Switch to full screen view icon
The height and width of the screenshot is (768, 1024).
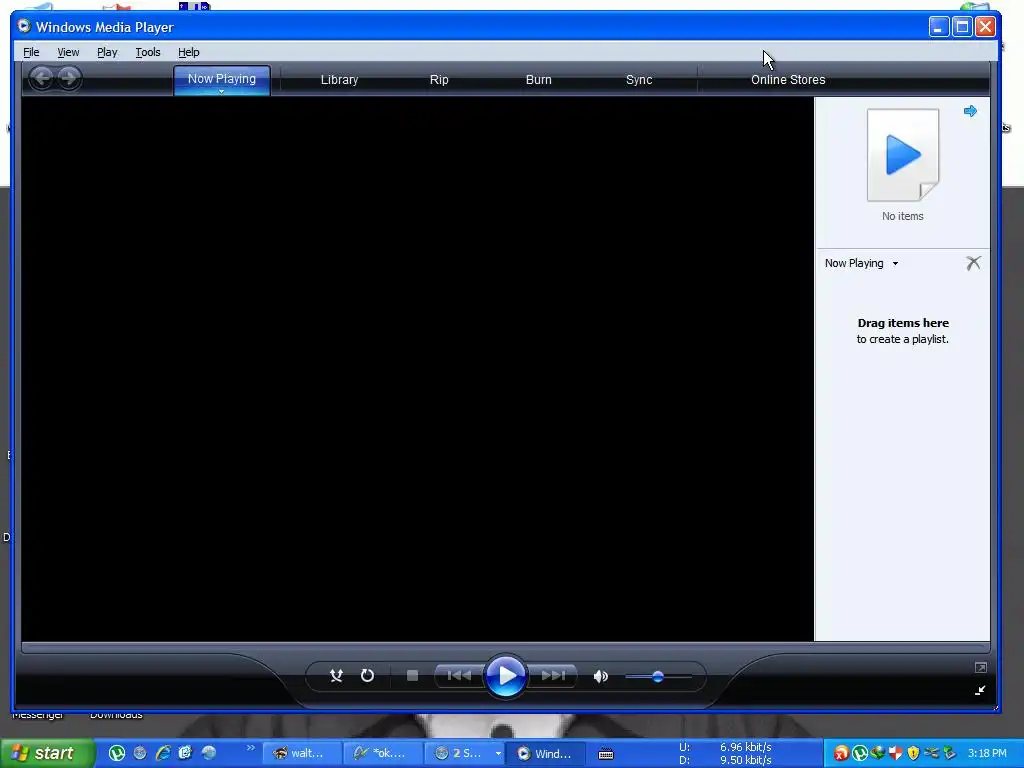[x=980, y=667]
